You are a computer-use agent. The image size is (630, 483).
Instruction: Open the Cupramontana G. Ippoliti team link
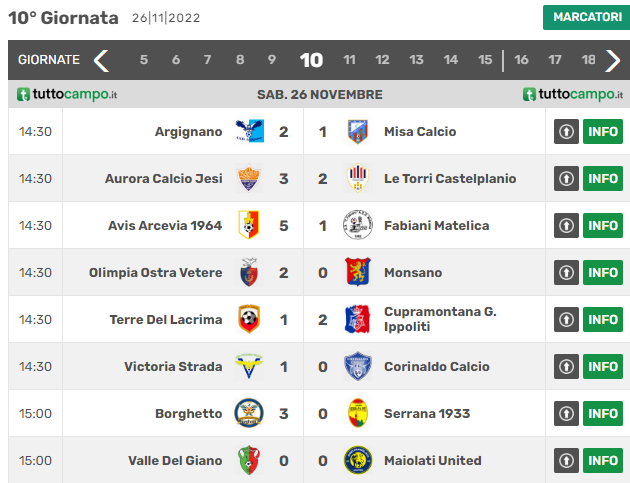tap(440, 319)
